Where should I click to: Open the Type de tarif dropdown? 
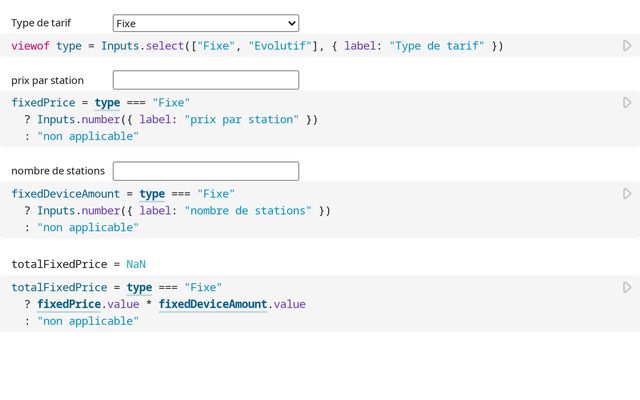(205, 23)
